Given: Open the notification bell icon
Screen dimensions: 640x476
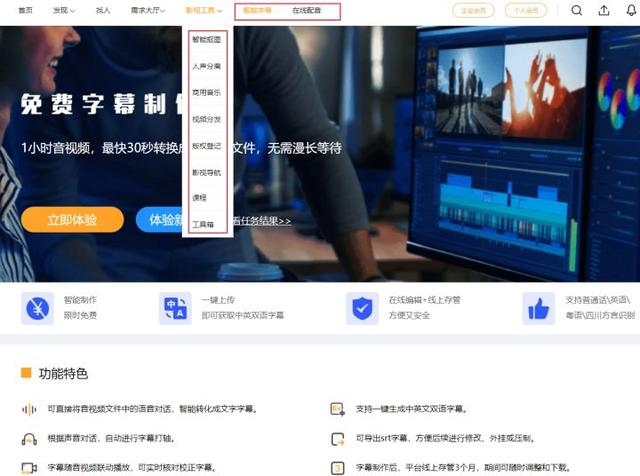Looking at the screenshot, I should tap(631, 10).
